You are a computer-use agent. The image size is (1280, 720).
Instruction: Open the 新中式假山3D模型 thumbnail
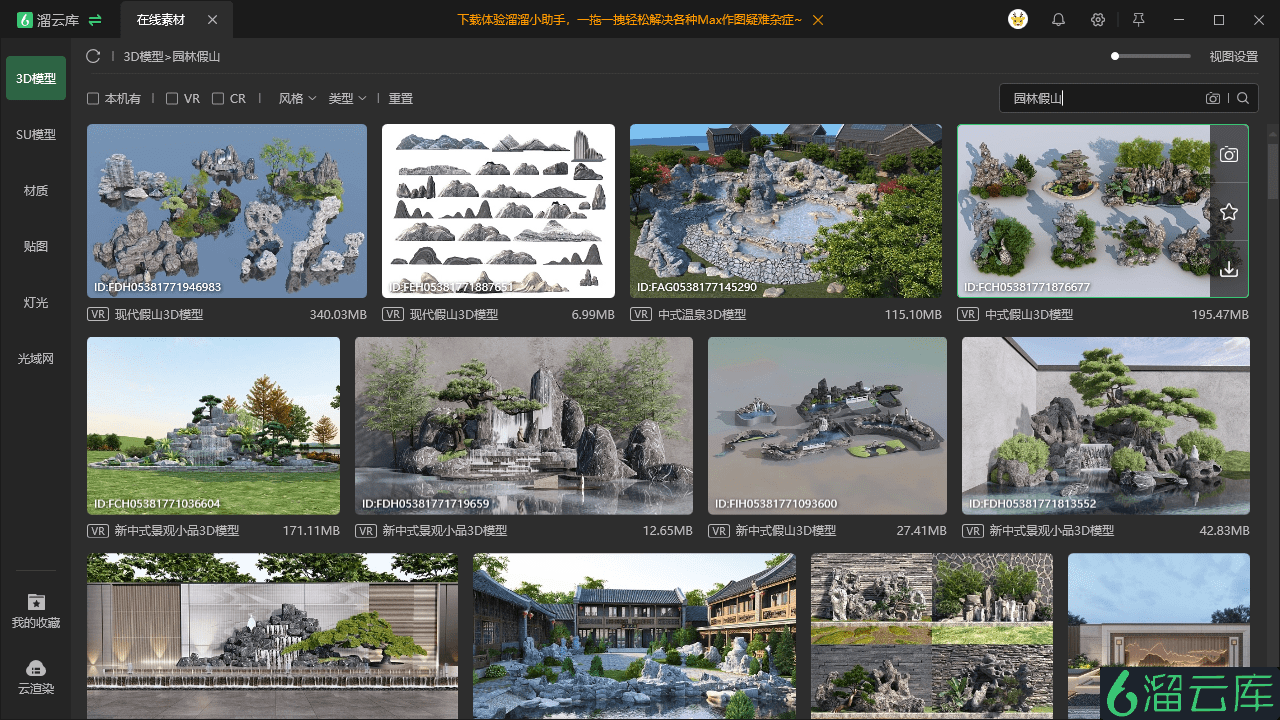[x=827, y=426]
